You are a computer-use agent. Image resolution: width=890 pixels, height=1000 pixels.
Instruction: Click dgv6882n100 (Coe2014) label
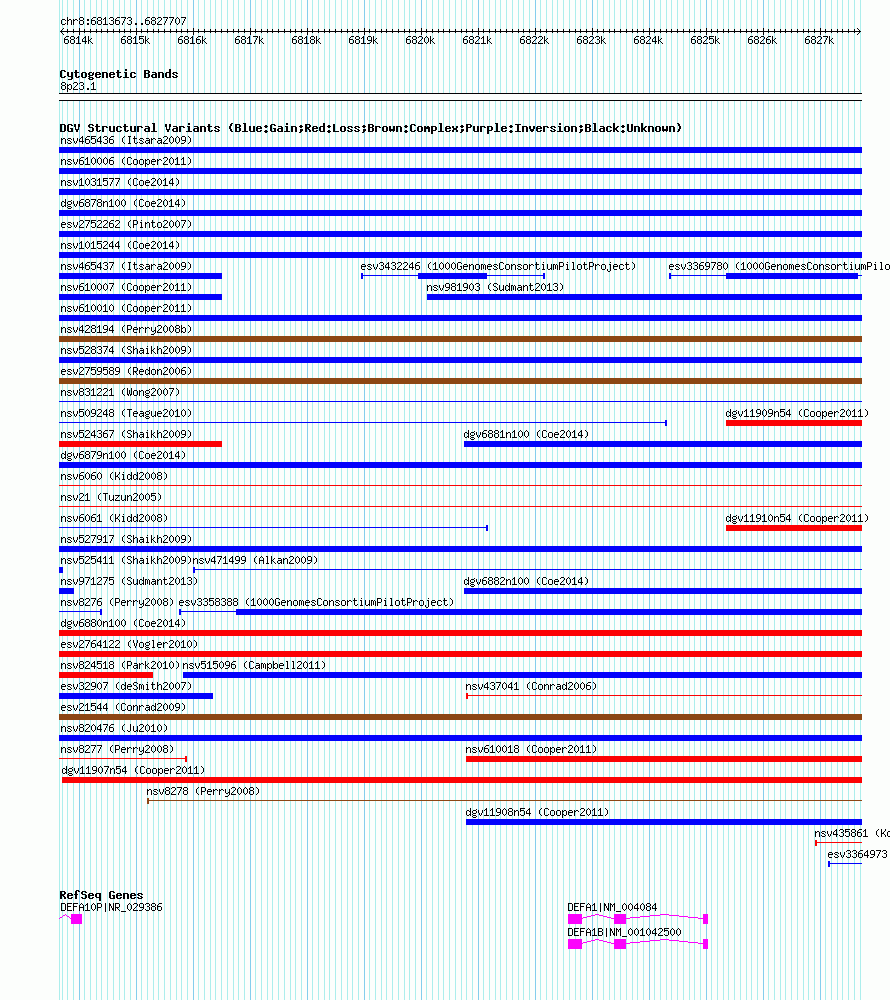[526, 582]
